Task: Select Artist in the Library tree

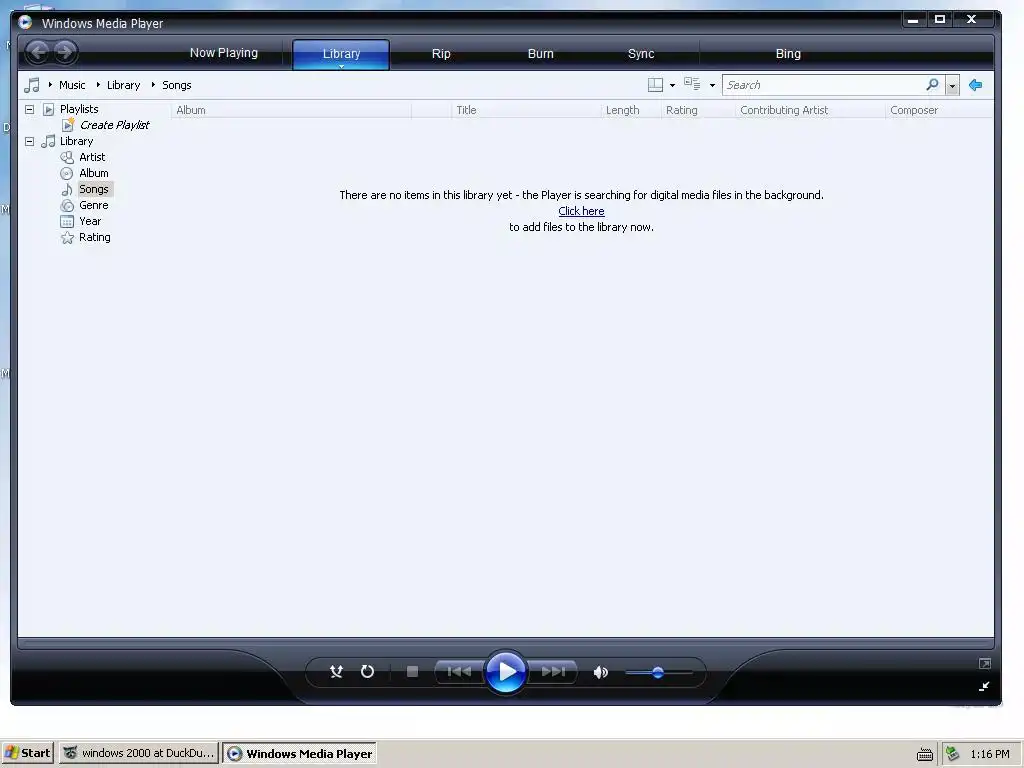Action: pos(92,157)
